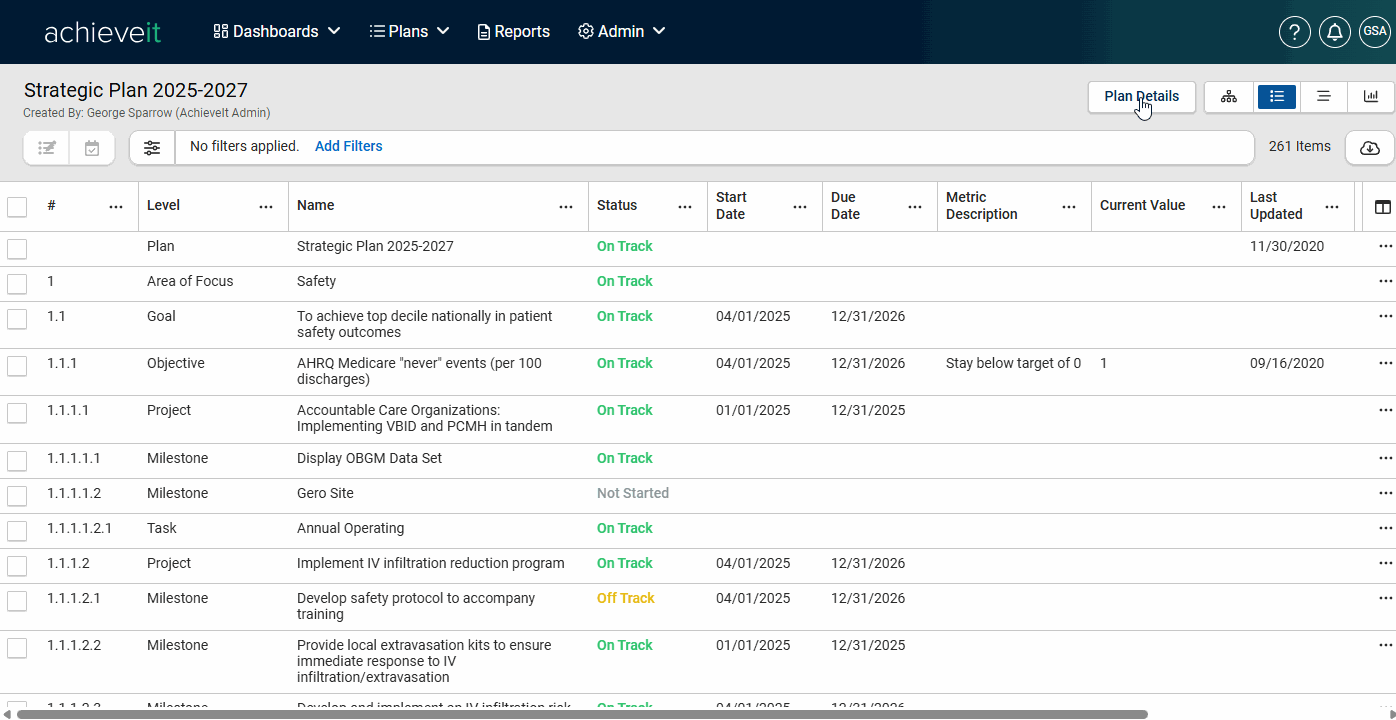Click the achieveit logo
1396x720 pixels.
pos(102,32)
